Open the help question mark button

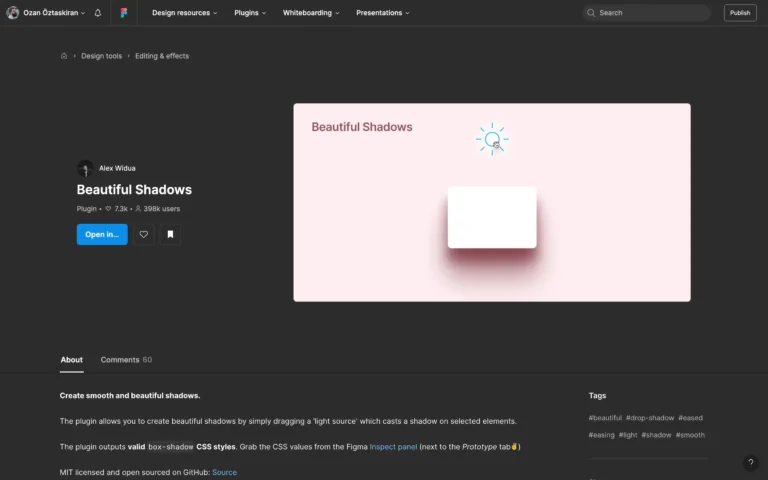point(750,462)
